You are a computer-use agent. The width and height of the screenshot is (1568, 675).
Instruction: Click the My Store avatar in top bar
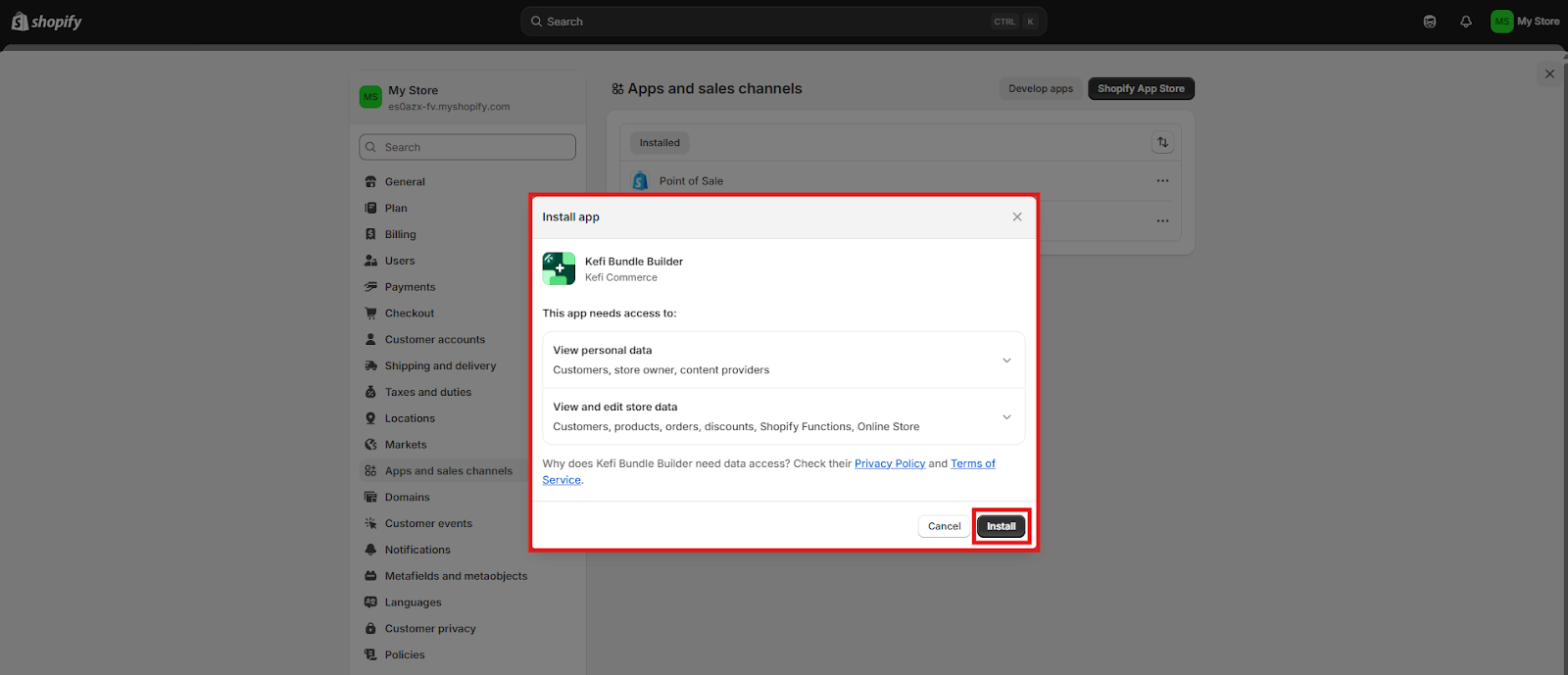pyautogui.click(x=1501, y=22)
